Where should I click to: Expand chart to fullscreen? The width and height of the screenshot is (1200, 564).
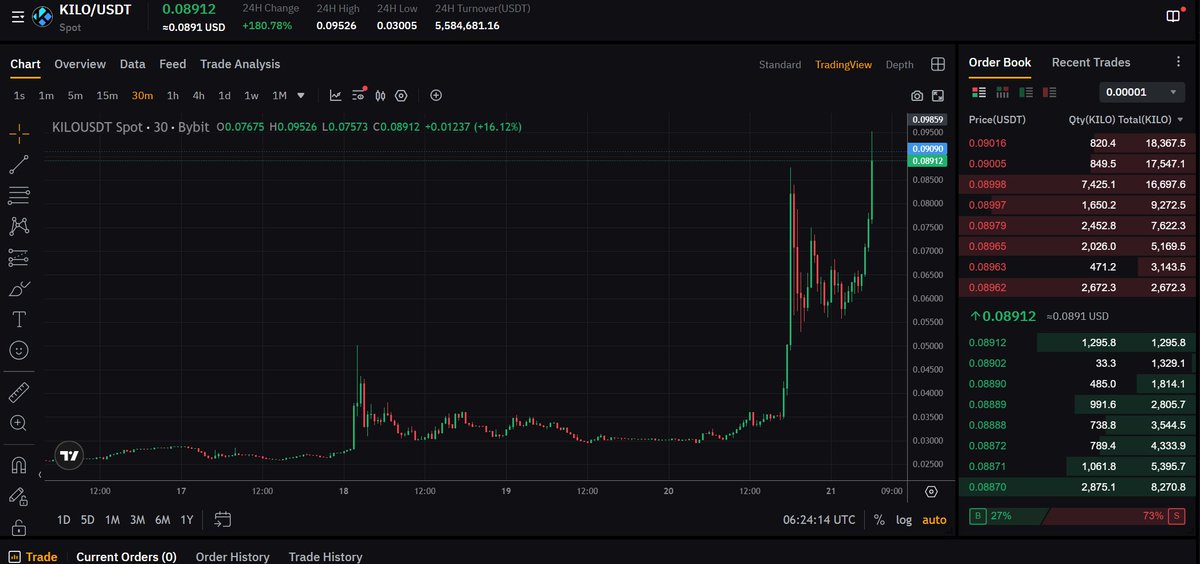[x=937, y=96]
